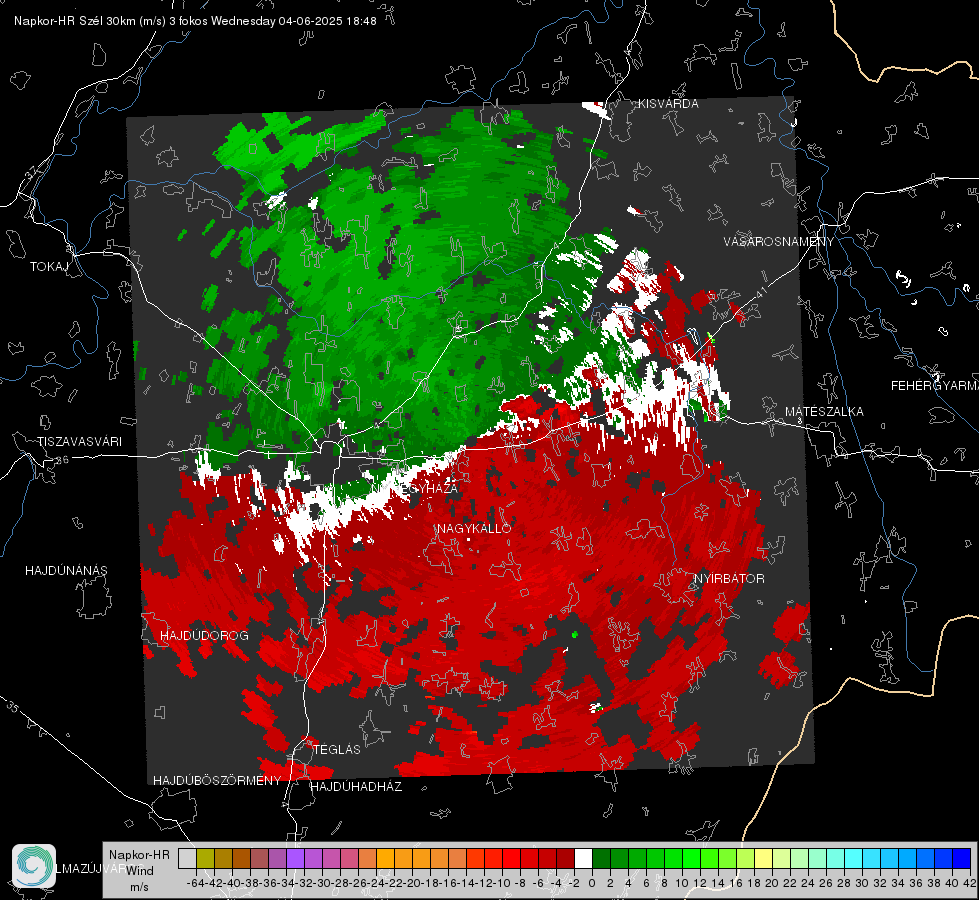Click the 0 value on the legend scale
Screen dimensions: 979x900
click(592, 883)
